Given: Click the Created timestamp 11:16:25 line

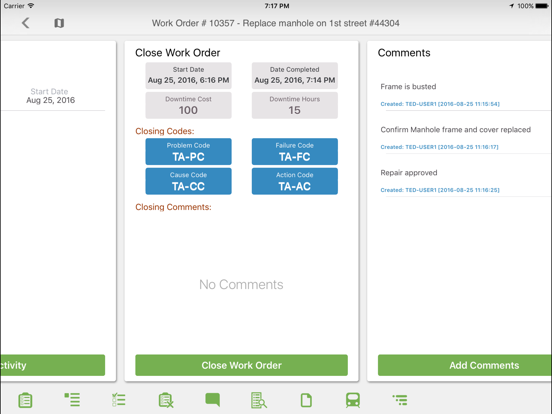Looking at the screenshot, I should (x=440, y=190).
